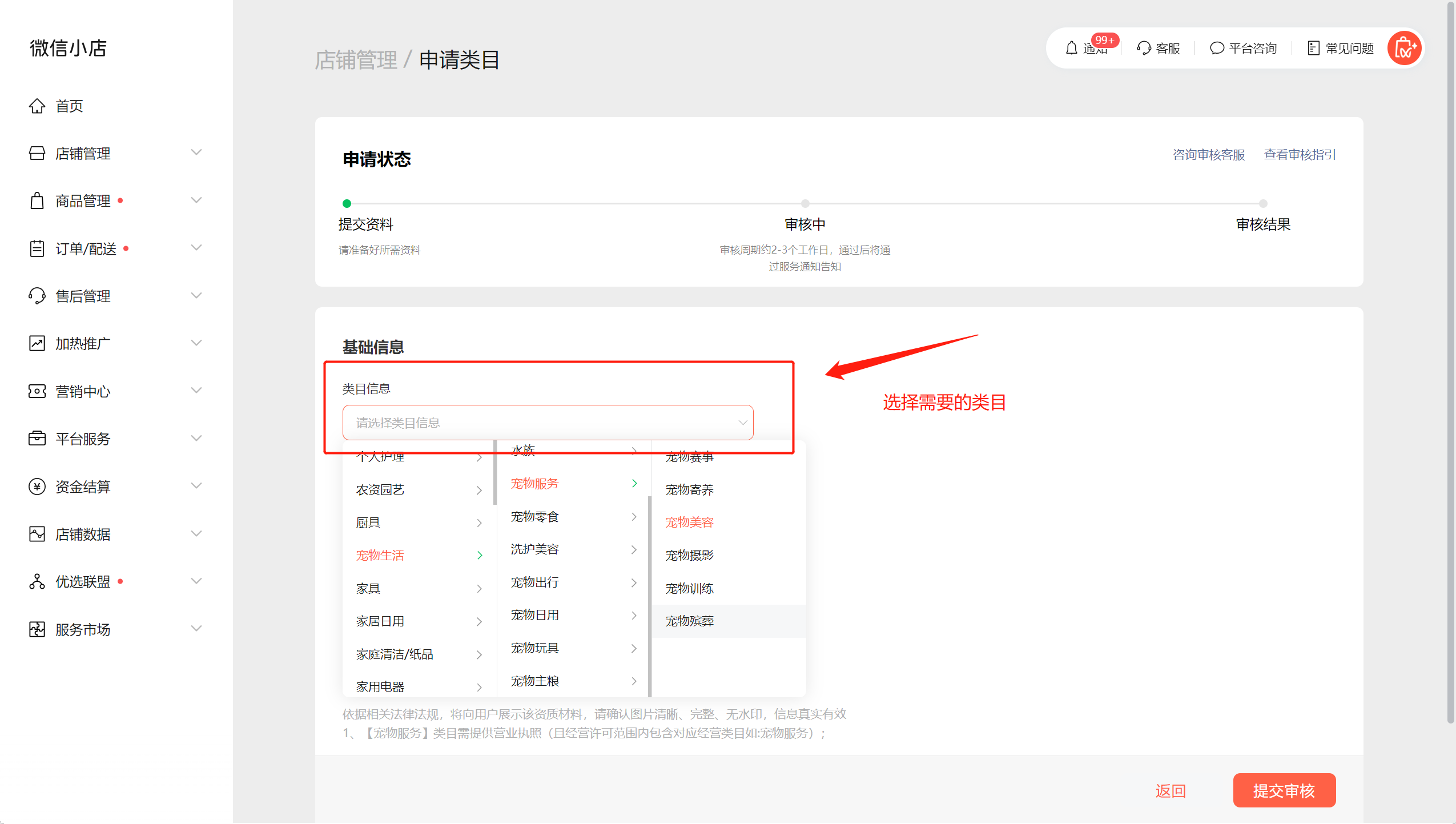Viewport: 1456px width, 824px height.
Task: Select the 商品管理 product management icon
Action: point(37,200)
